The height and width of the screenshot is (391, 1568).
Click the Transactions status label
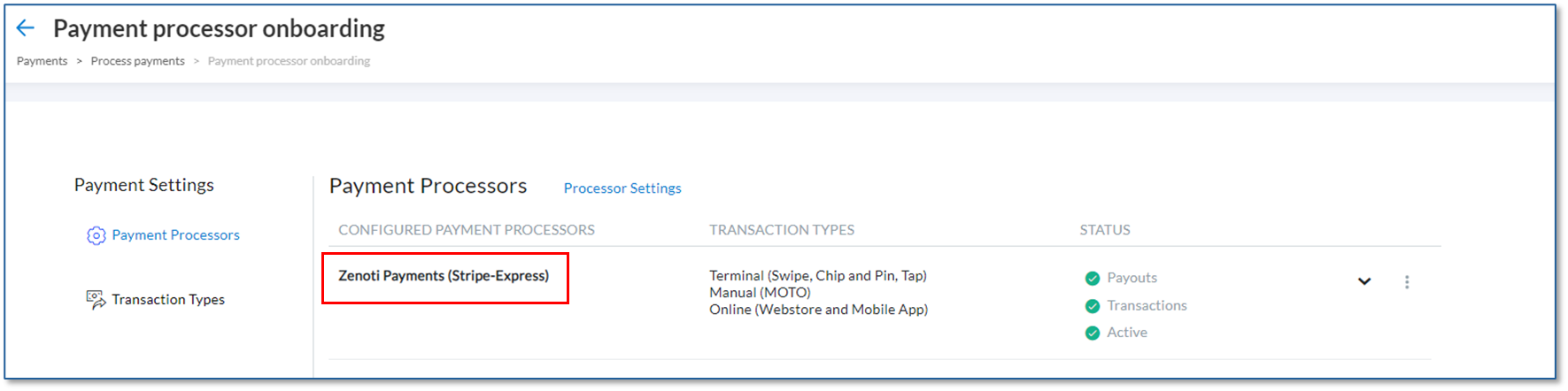click(1147, 305)
